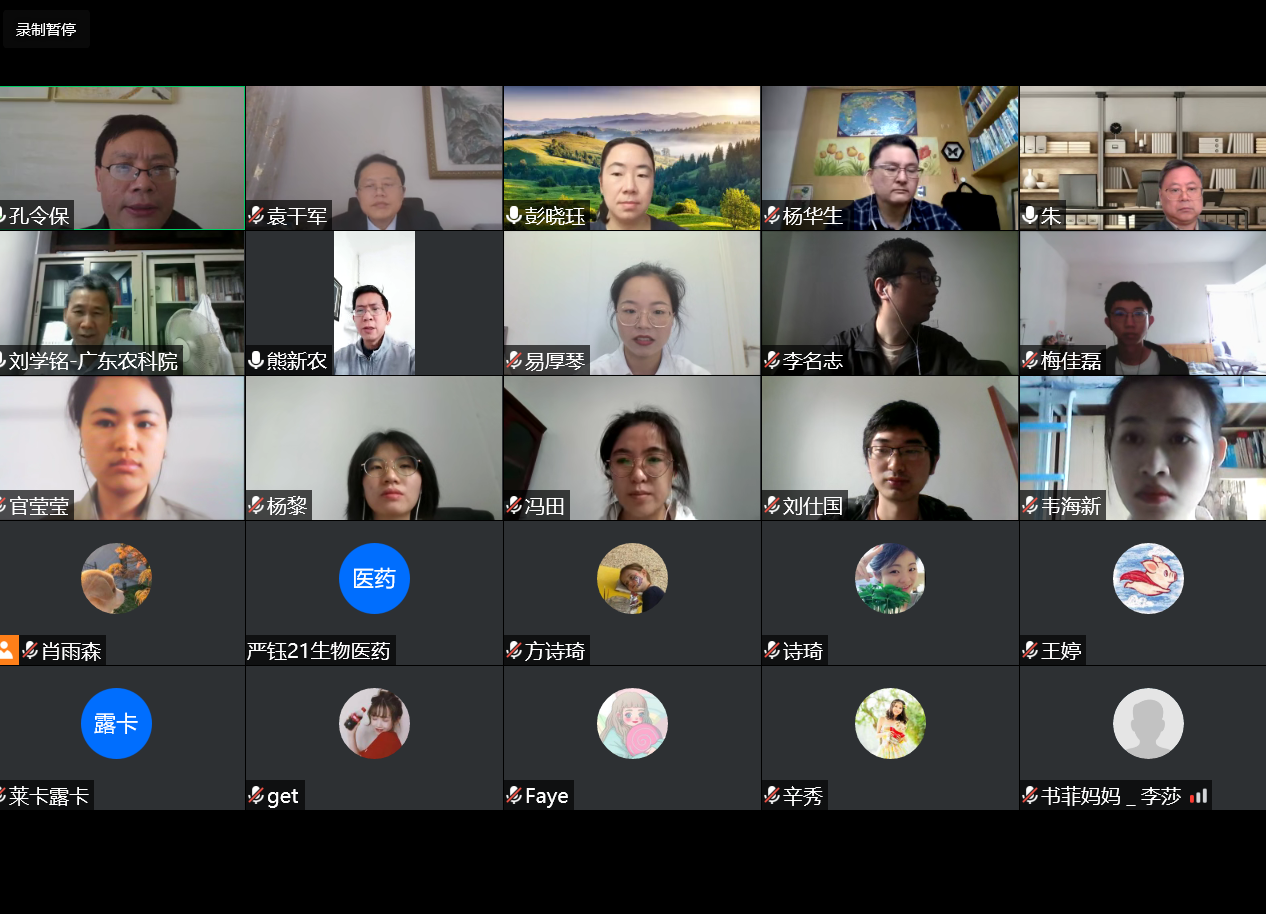This screenshot has width=1266, height=914.
Task: Select blue 医药 avatar of 严钰21生物医药
Action: [x=374, y=578]
